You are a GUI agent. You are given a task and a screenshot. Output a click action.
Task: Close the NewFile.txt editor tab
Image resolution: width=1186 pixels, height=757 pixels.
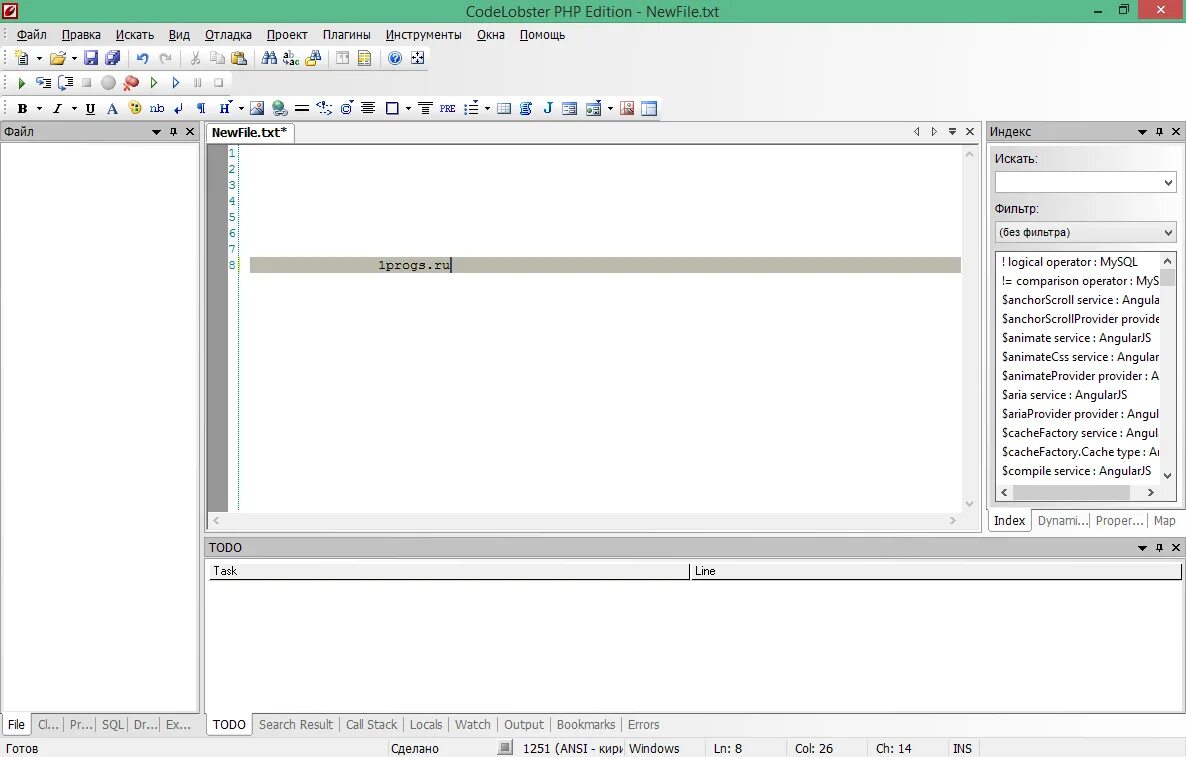(x=970, y=132)
